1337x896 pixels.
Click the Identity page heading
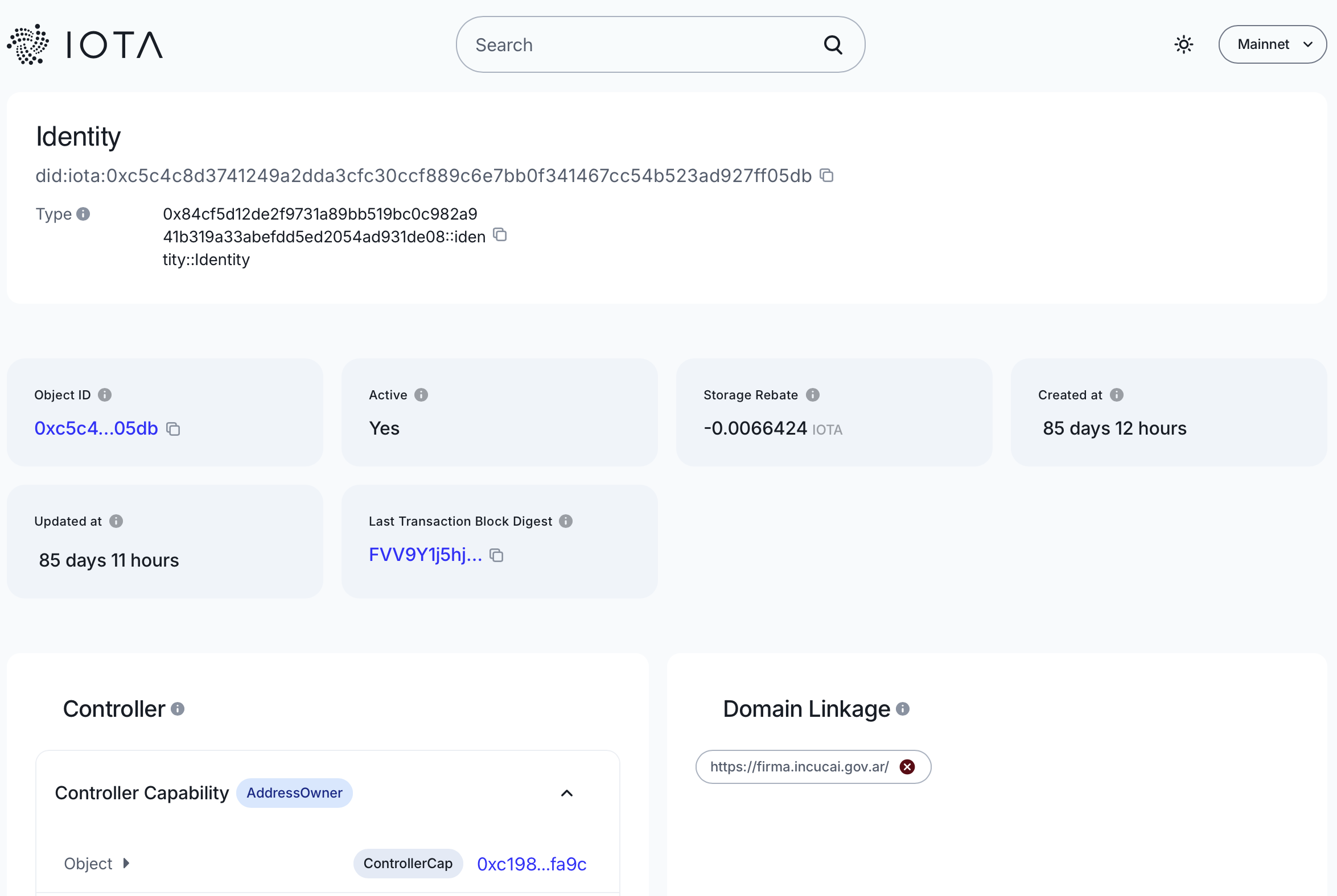pos(79,137)
